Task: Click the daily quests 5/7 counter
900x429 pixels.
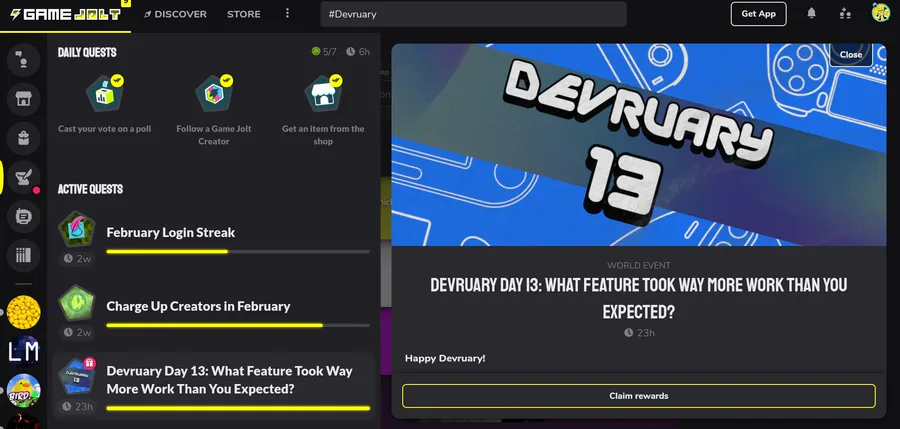Action: click(x=324, y=52)
